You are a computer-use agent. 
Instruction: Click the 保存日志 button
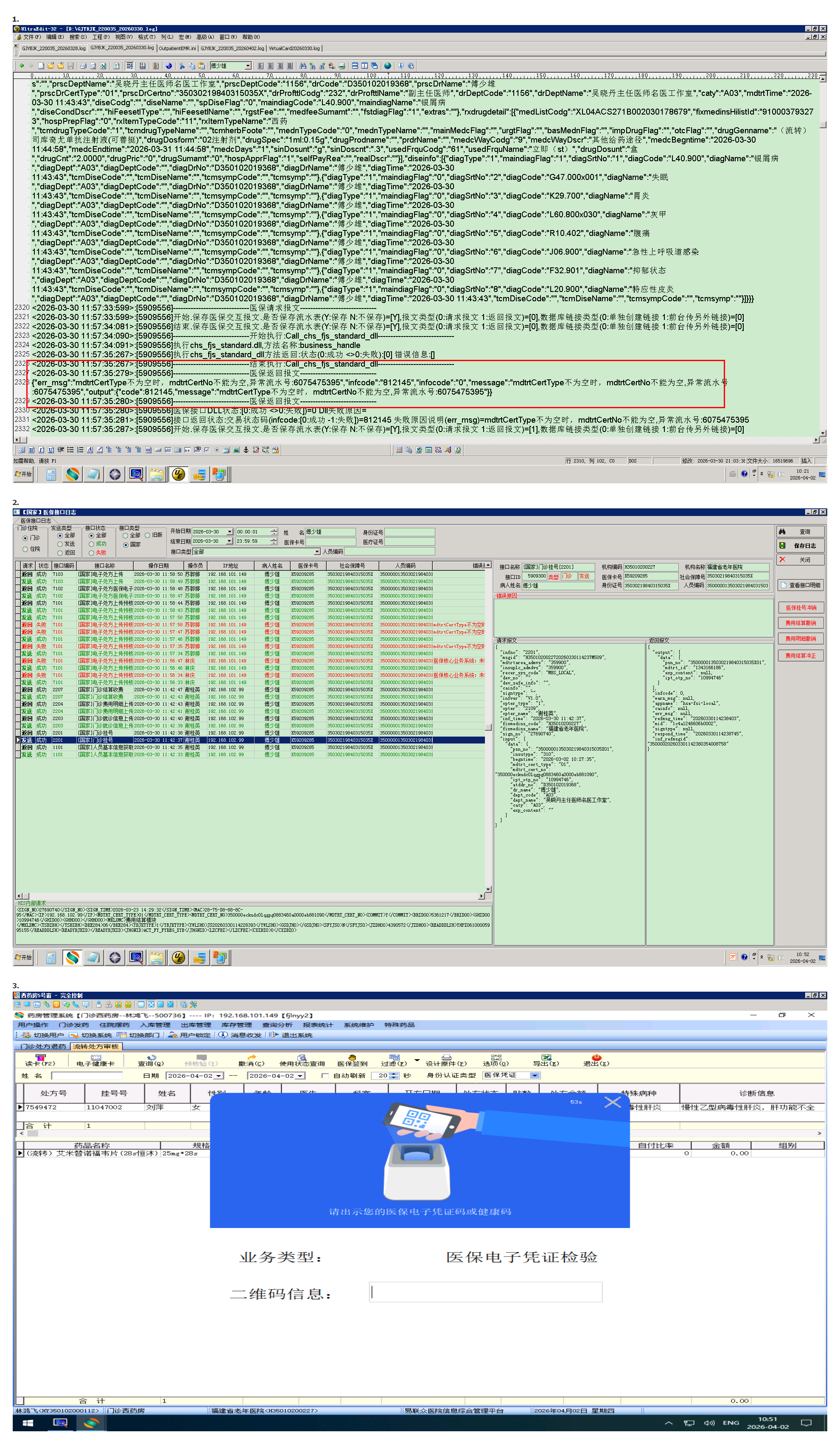pyautogui.click(x=801, y=546)
